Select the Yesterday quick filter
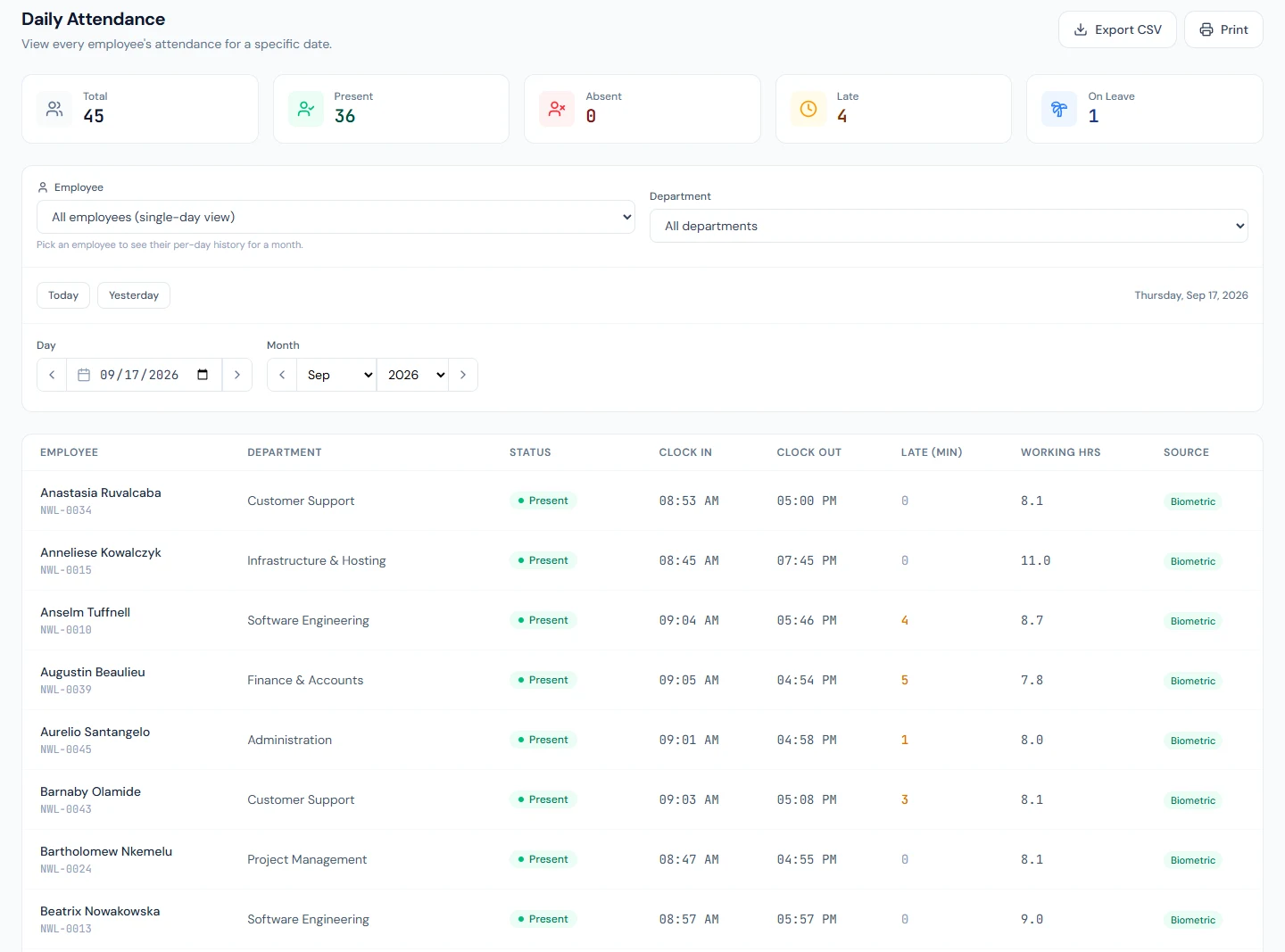The image size is (1285, 952). pos(134,295)
